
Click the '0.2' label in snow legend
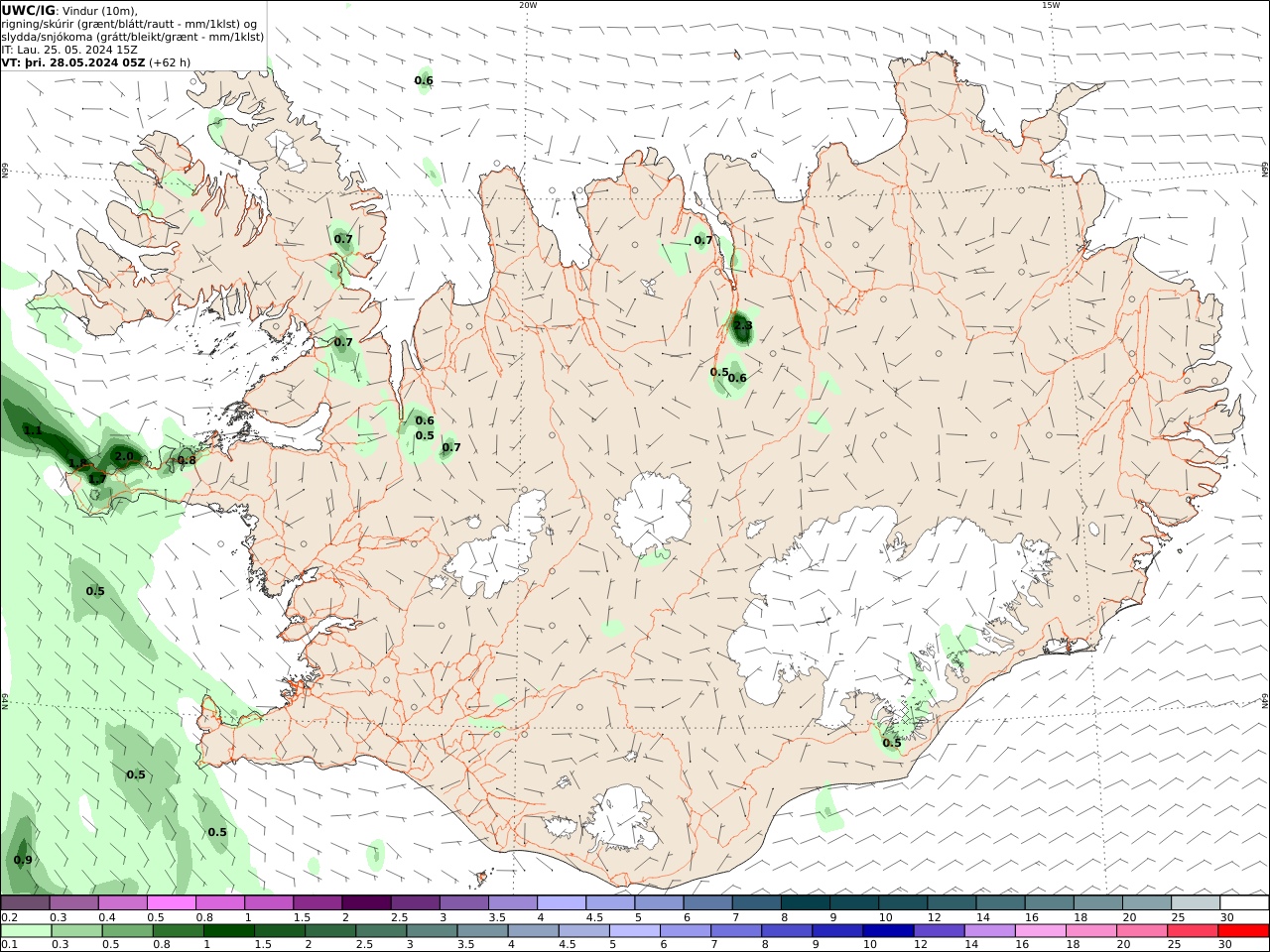click(8, 917)
